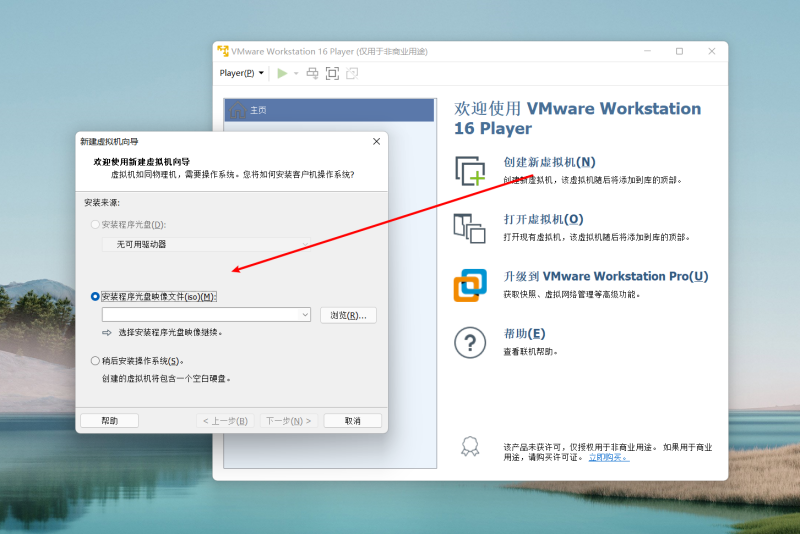Viewport: 800px width, 534px height.
Task: Select 安装程序光盘映像文件(iso) radio button
Action: pyautogui.click(x=95, y=296)
